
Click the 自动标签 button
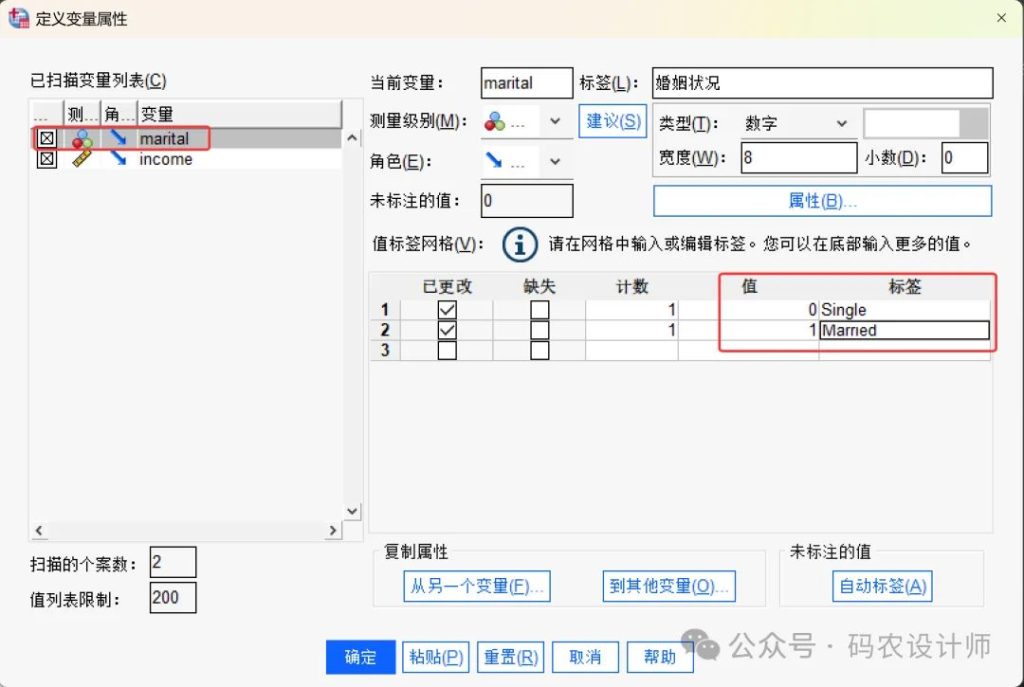(x=881, y=586)
